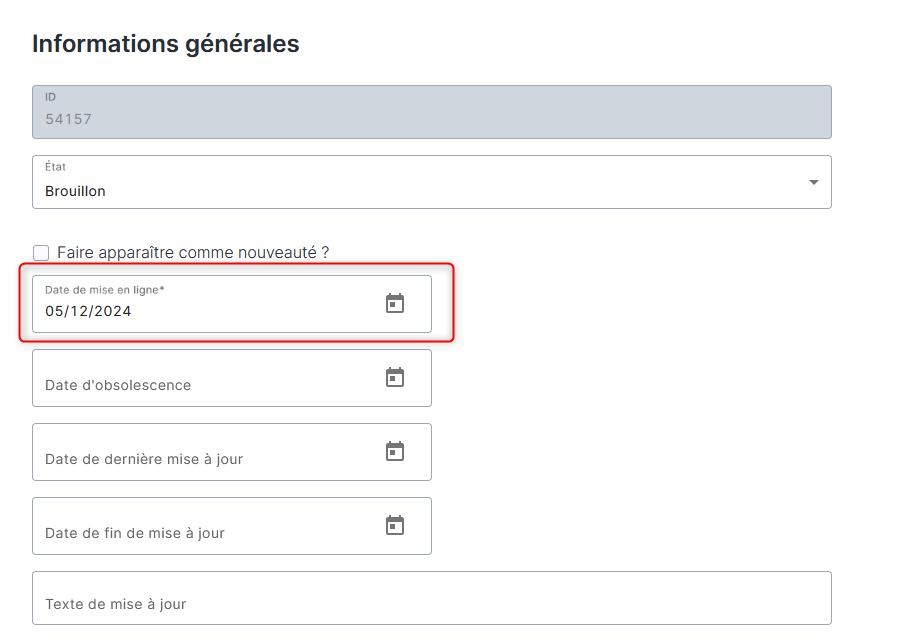The width and height of the screenshot is (923, 638).
Task: Click the ID number 54157
Action: coord(68,119)
